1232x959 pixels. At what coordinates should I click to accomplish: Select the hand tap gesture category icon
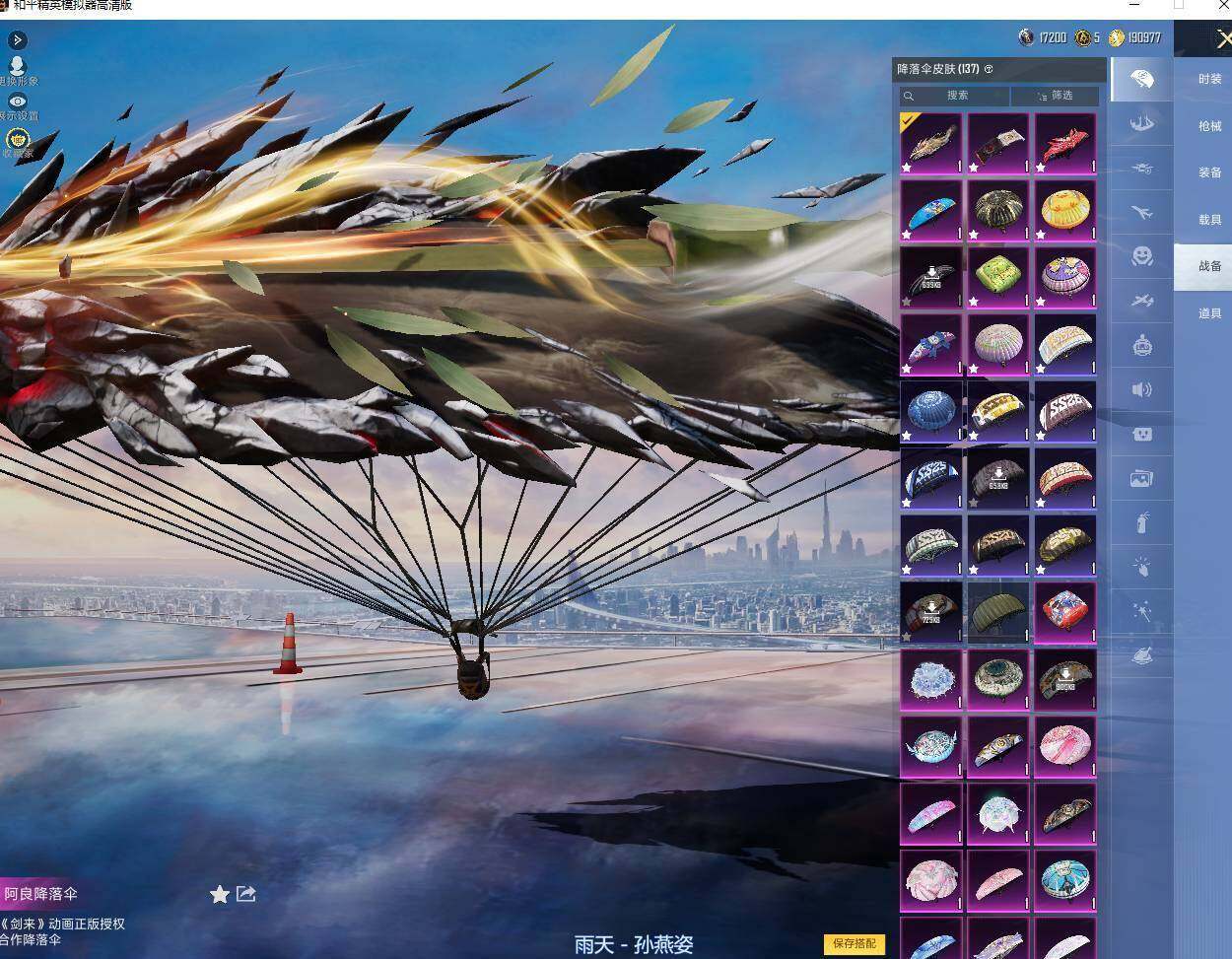1142,567
